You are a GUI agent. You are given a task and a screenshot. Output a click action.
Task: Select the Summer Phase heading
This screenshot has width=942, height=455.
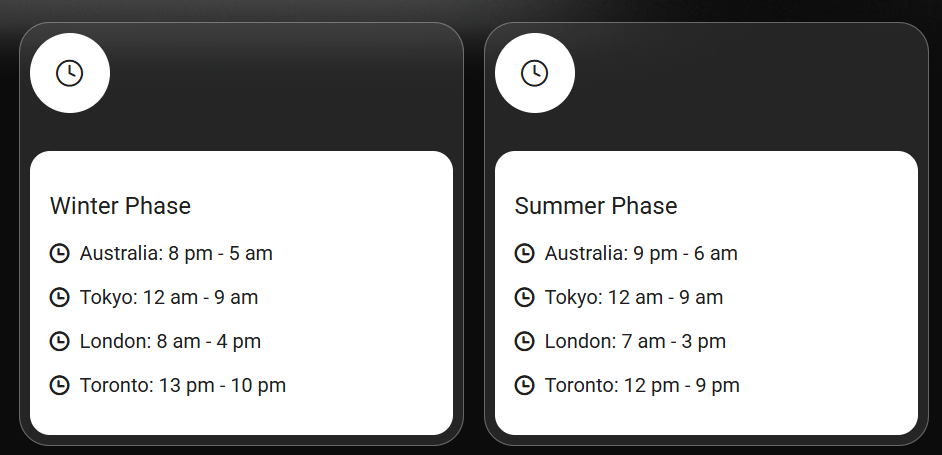595,206
